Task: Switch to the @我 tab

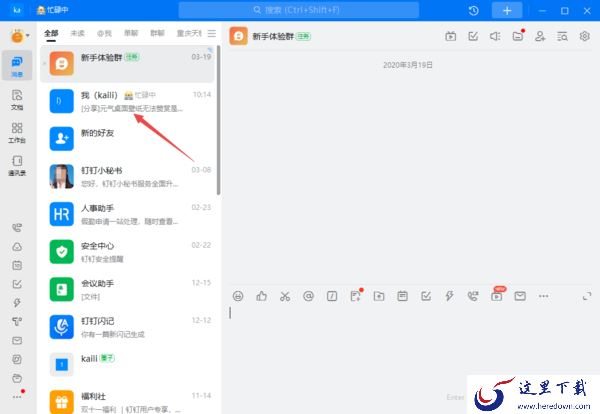Action: (x=104, y=33)
